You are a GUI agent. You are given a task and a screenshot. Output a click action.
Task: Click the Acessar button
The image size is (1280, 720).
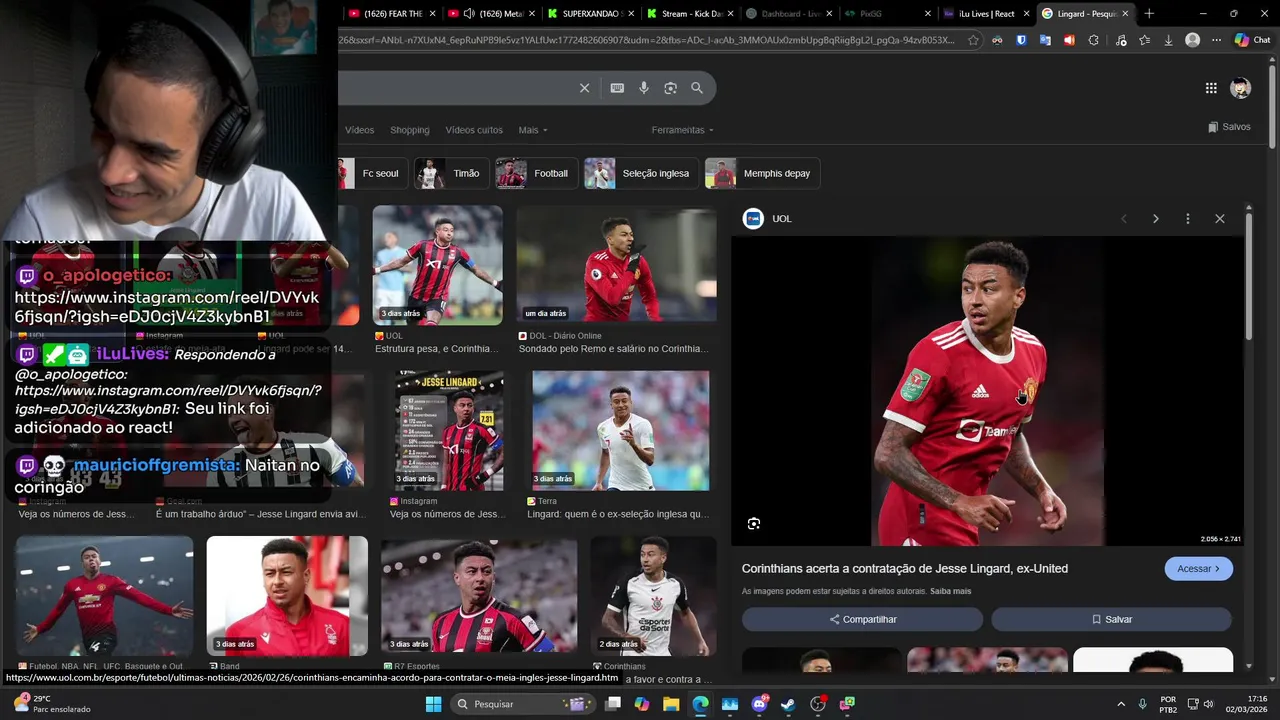tap(1198, 569)
